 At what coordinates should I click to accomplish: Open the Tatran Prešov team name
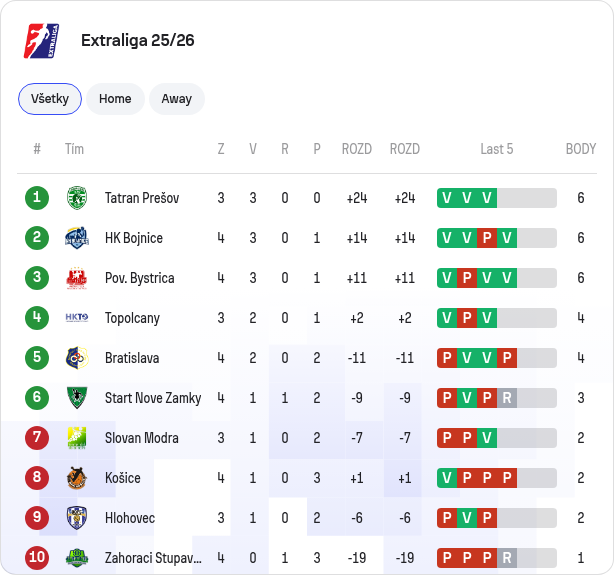(x=142, y=198)
